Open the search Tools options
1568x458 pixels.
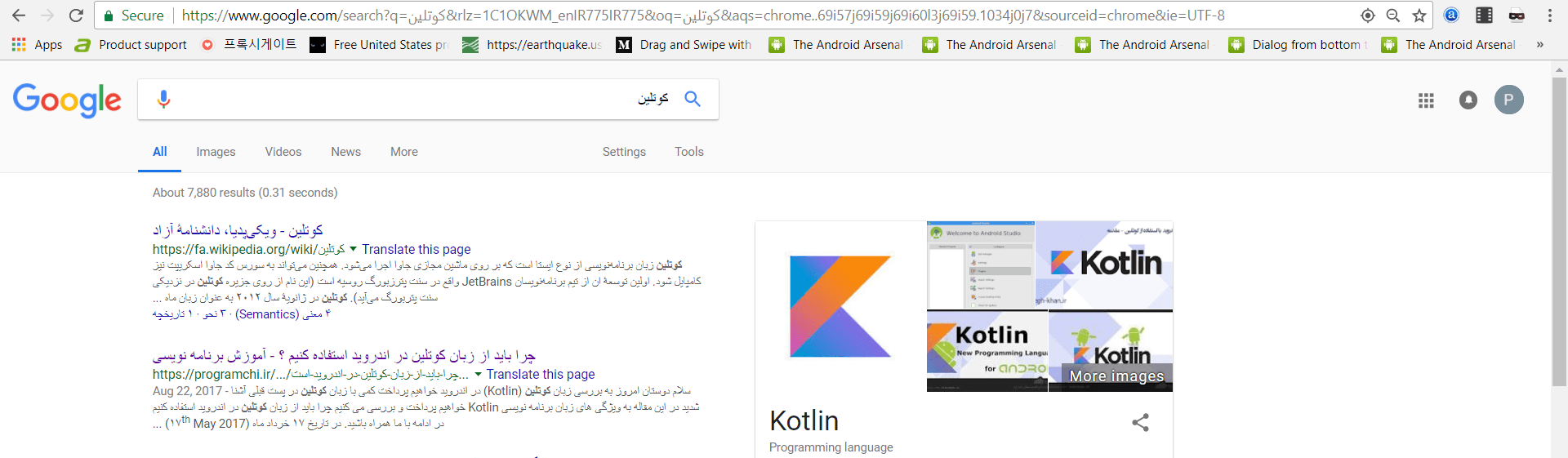[688, 152]
